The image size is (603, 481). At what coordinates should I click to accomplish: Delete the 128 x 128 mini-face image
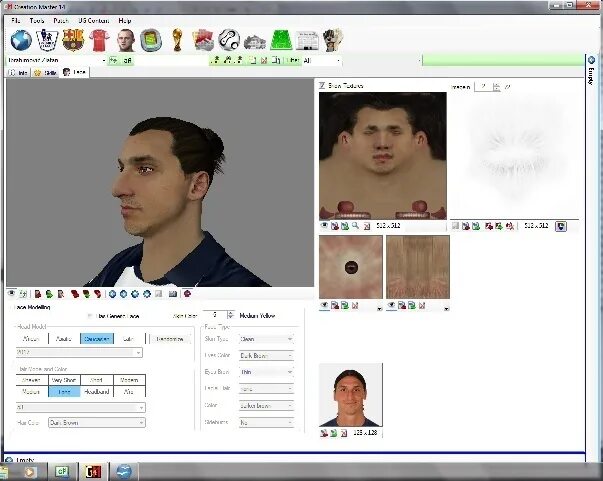(344, 433)
